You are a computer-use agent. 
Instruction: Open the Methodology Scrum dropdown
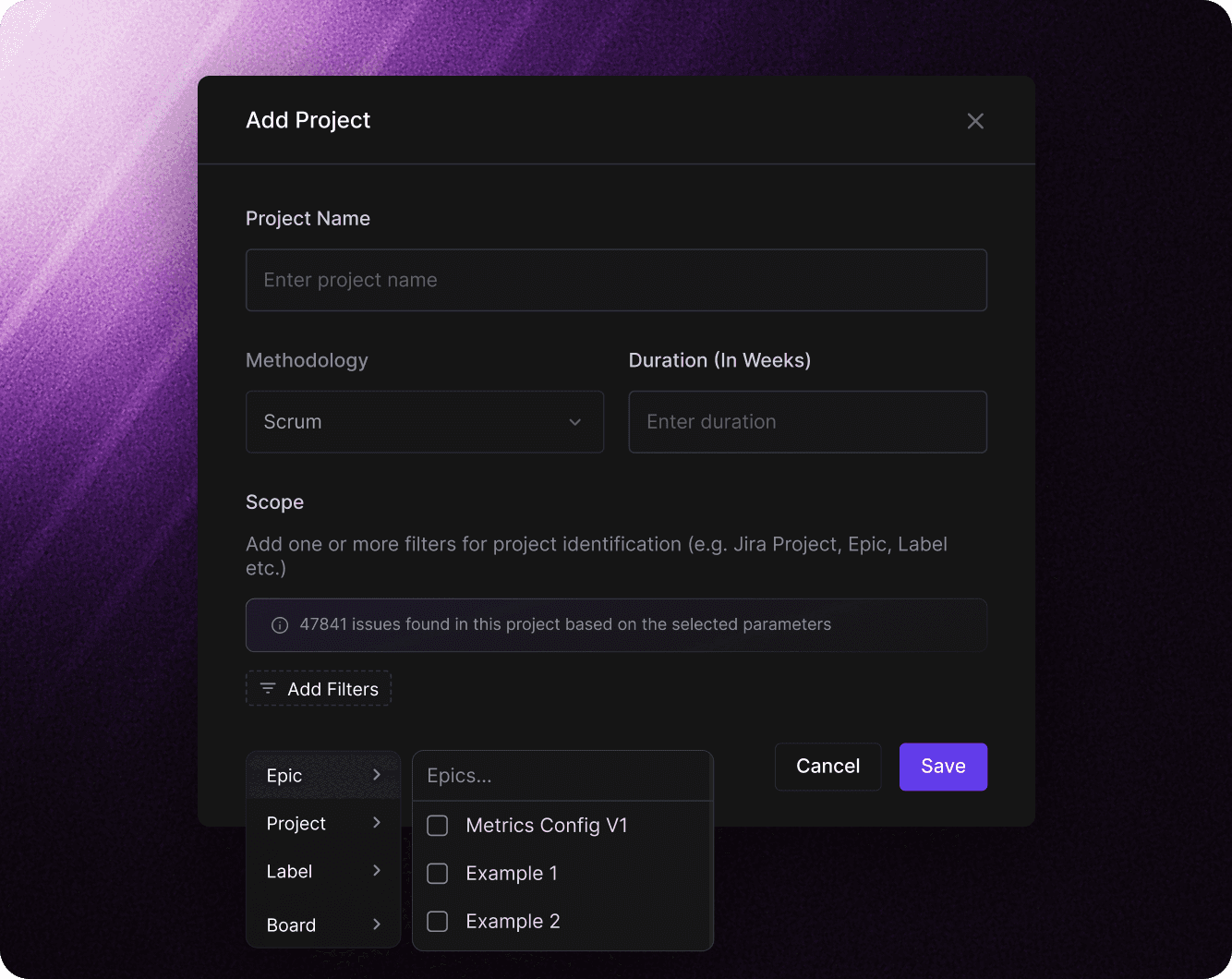click(424, 422)
